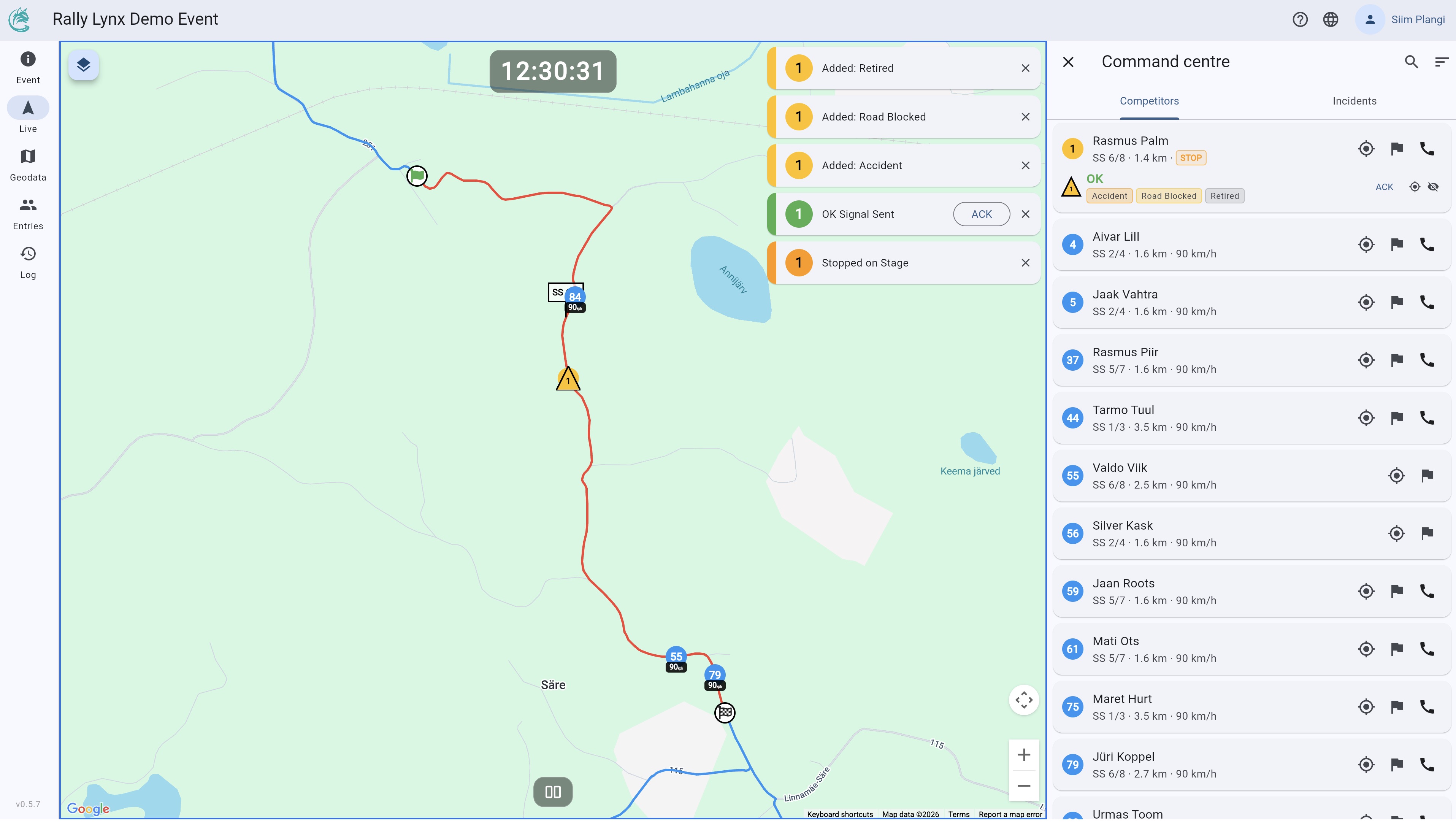Switch to the Incidents tab
Viewport: 1456px width, 822px height.
[x=1354, y=101]
